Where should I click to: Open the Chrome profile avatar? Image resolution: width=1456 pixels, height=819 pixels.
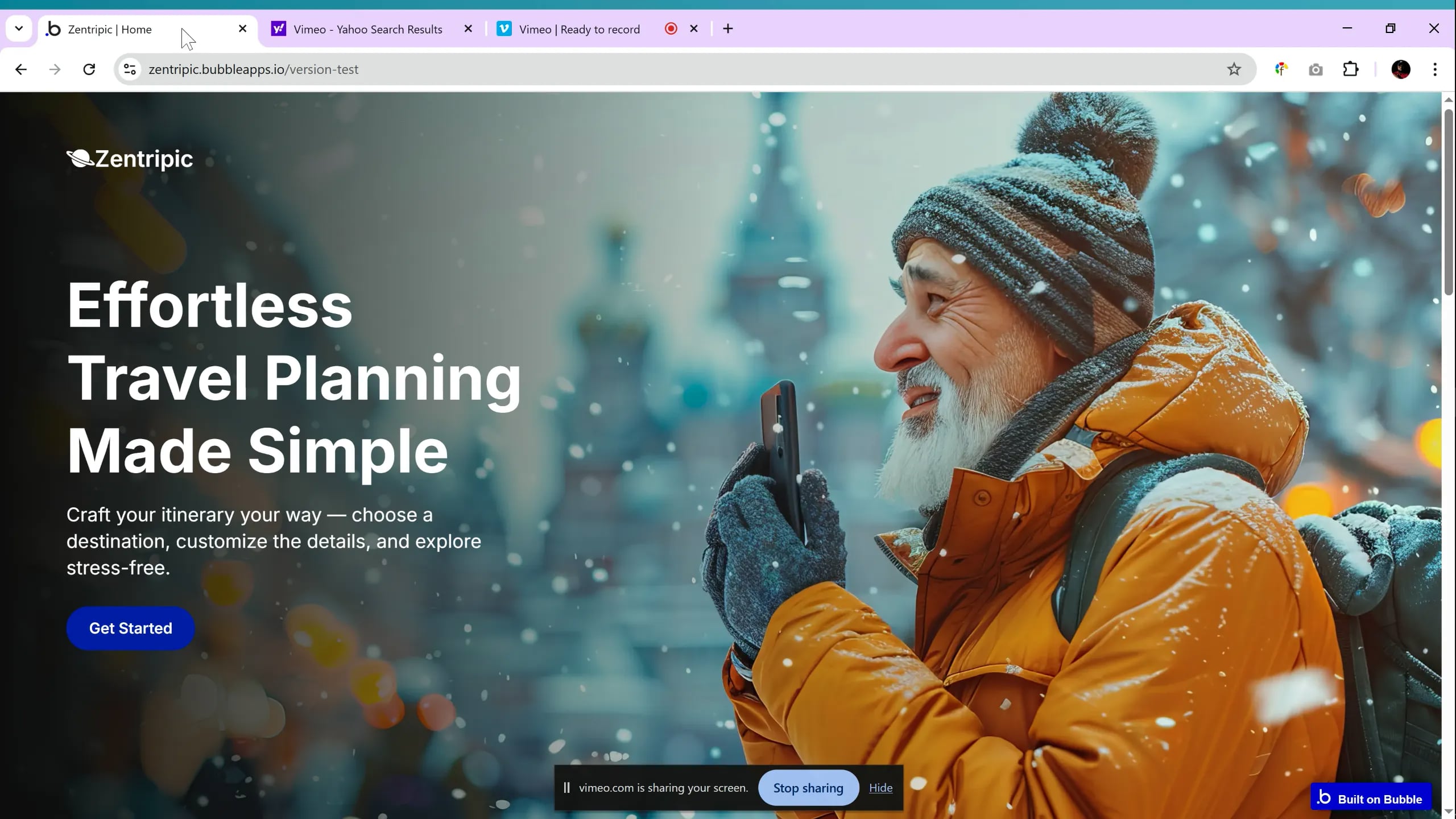click(1401, 69)
